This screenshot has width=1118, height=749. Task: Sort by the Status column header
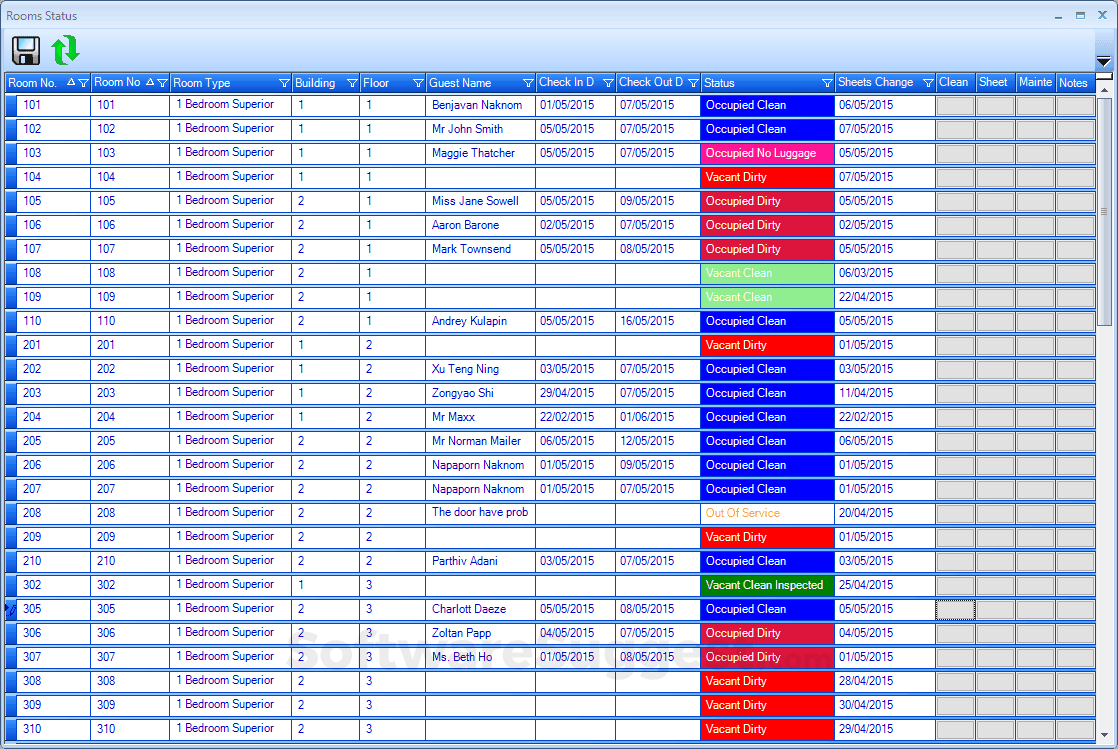pyautogui.click(x=719, y=83)
